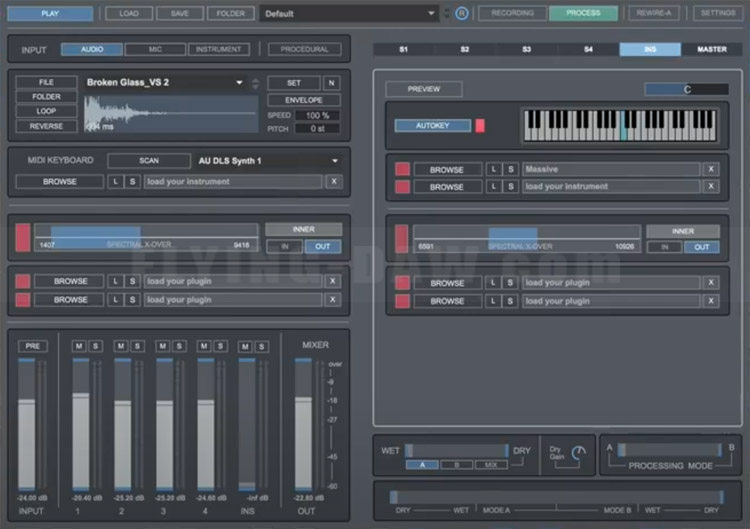Click the X button in the MIDI keyboard instrument row
The height and width of the screenshot is (529, 750).
[334, 181]
